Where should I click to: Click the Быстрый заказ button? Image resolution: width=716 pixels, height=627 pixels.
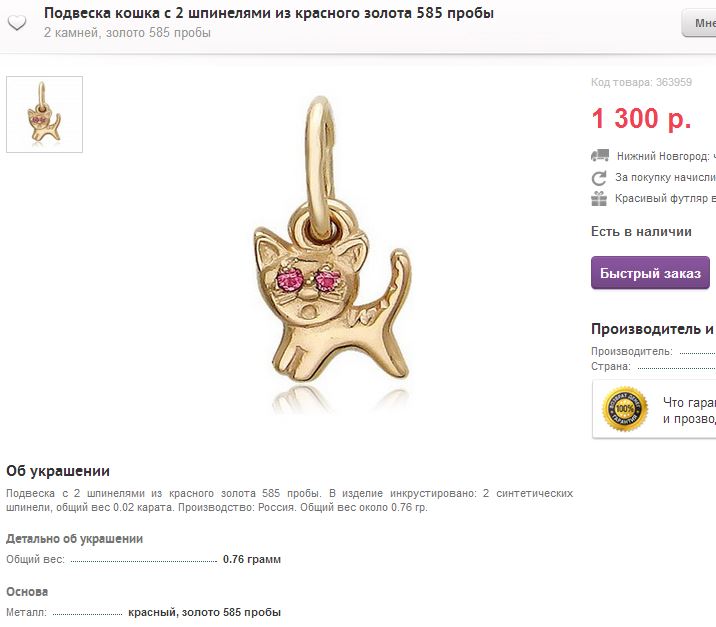[x=650, y=273]
